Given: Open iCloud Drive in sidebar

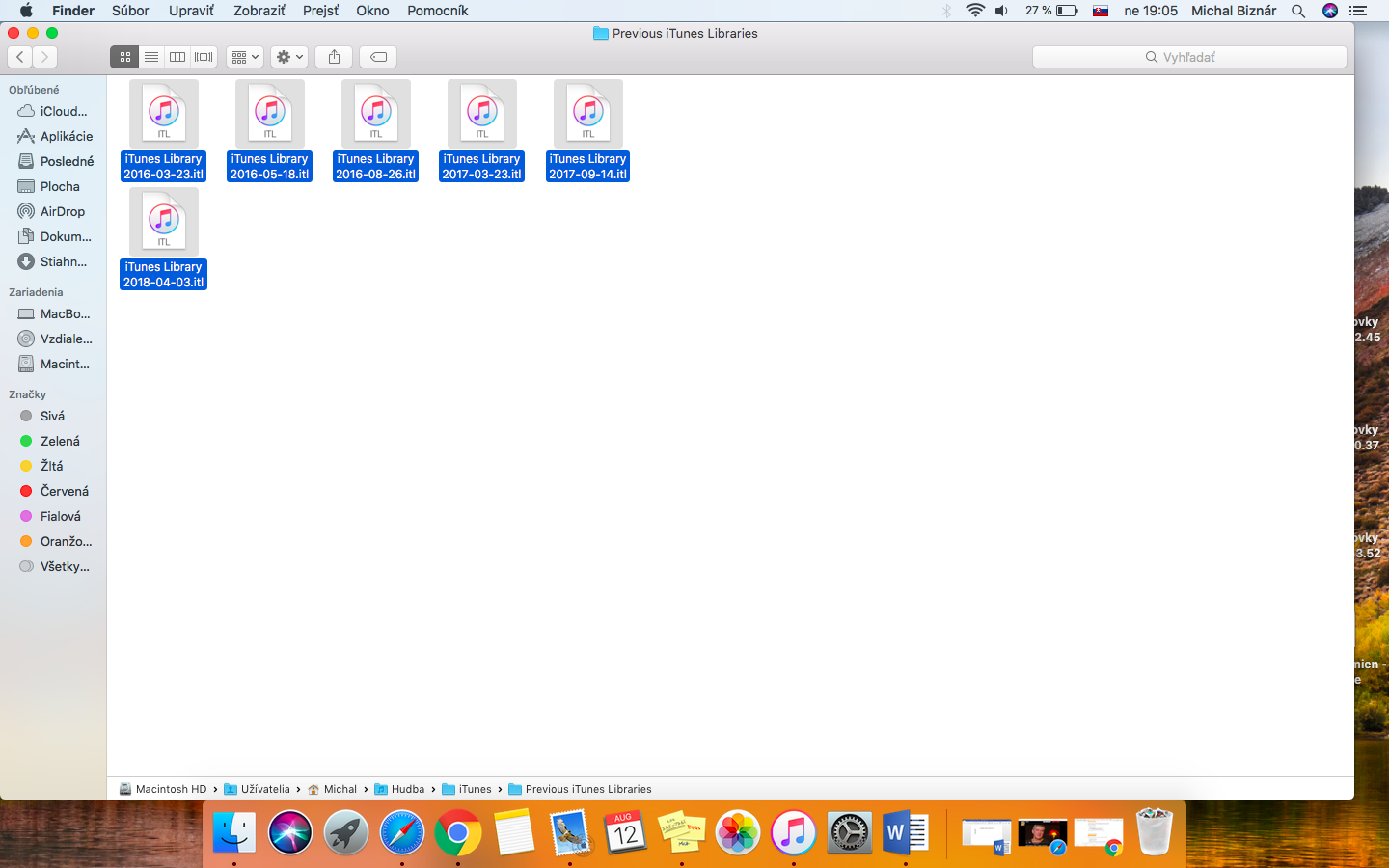Looking at the screenshot, I should tap(53, 111).
